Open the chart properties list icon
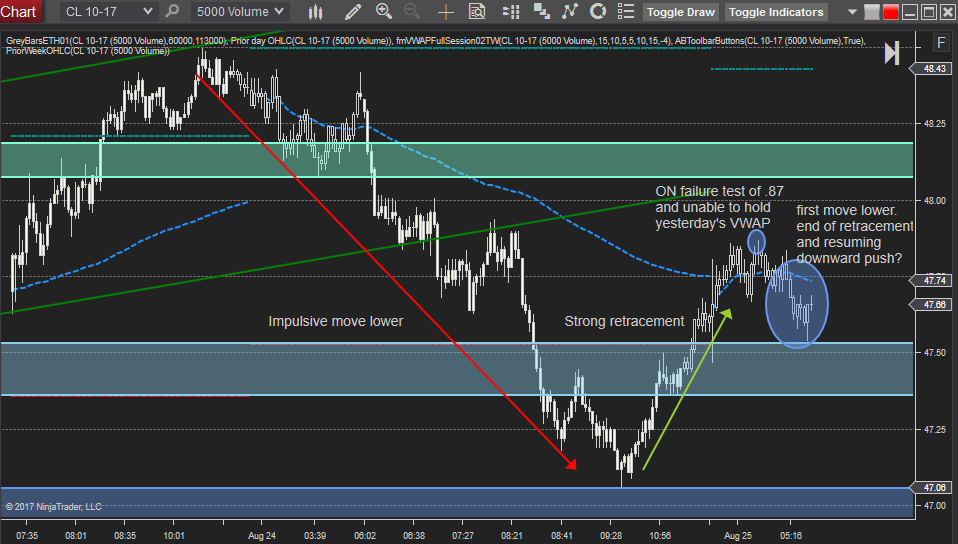958x544 pixels. (x=626, y=12)
